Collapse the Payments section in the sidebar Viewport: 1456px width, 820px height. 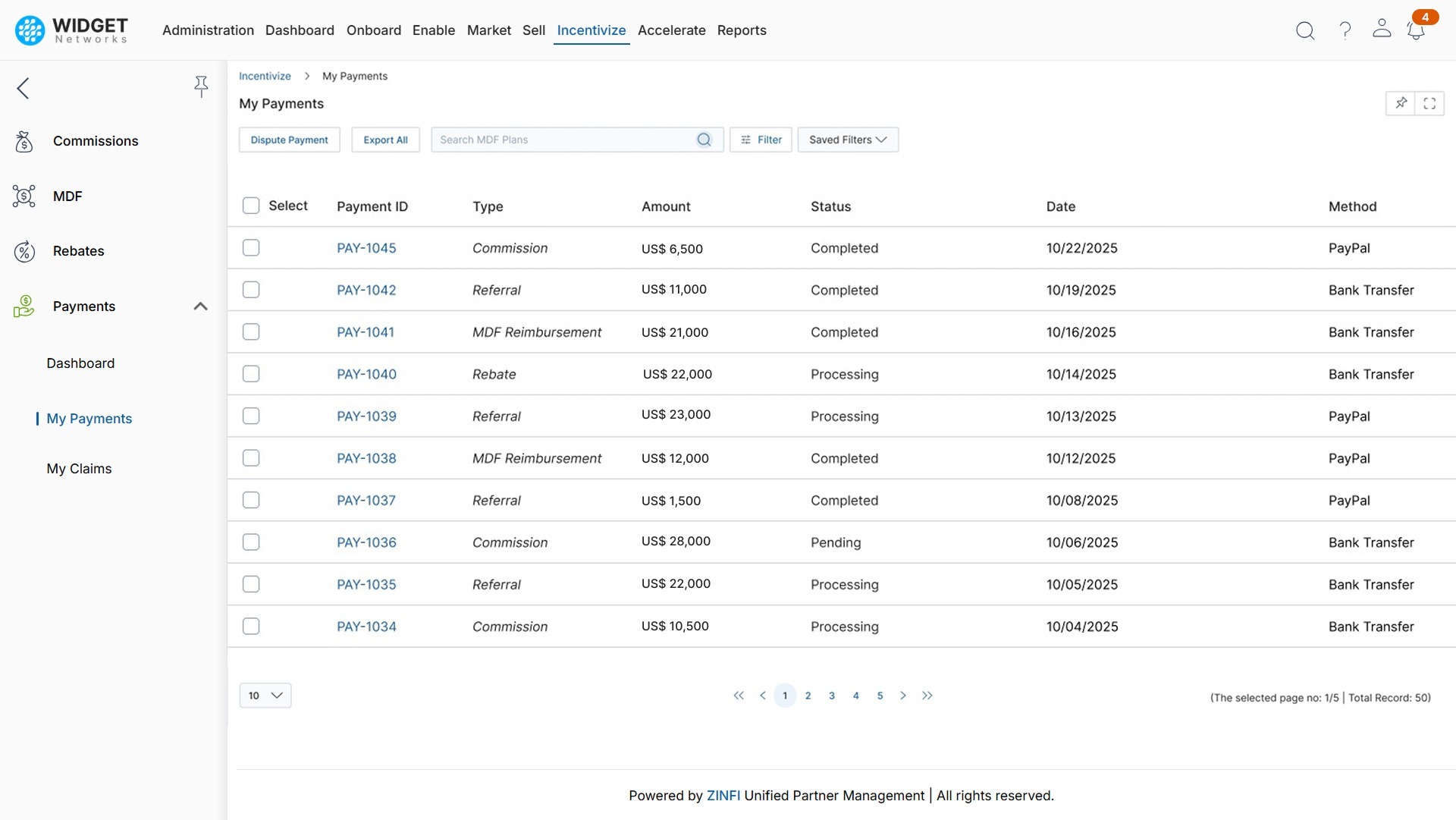pos(200,306)
